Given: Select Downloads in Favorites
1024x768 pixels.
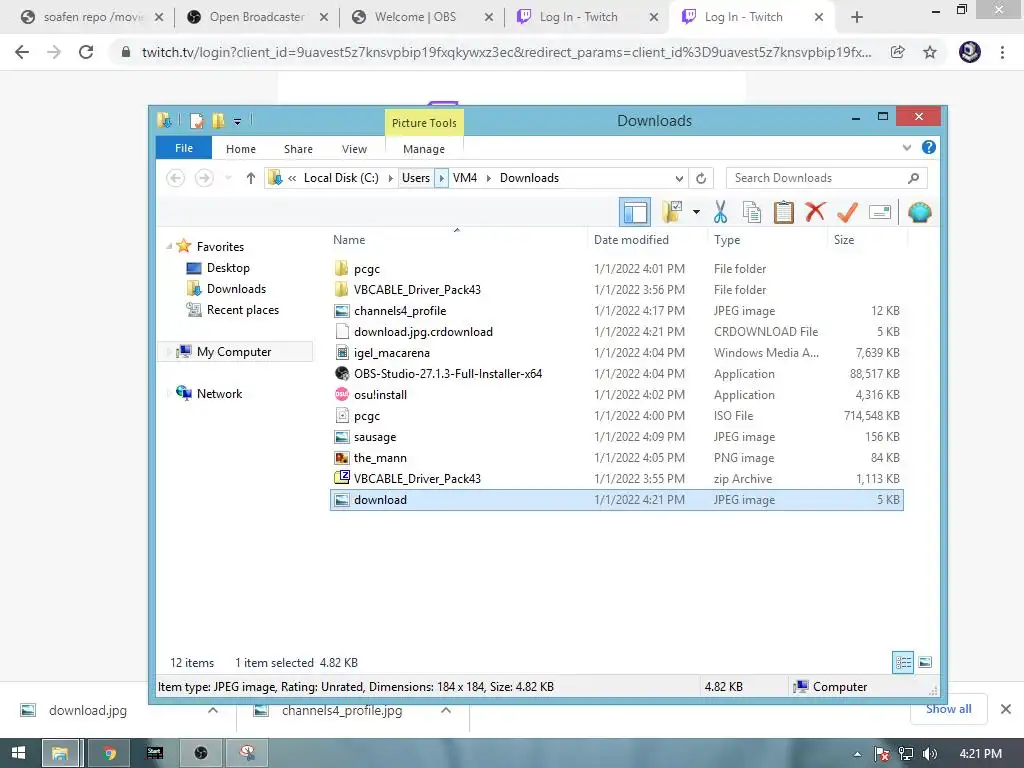Looking at the screenshot, I should point(236,289).
